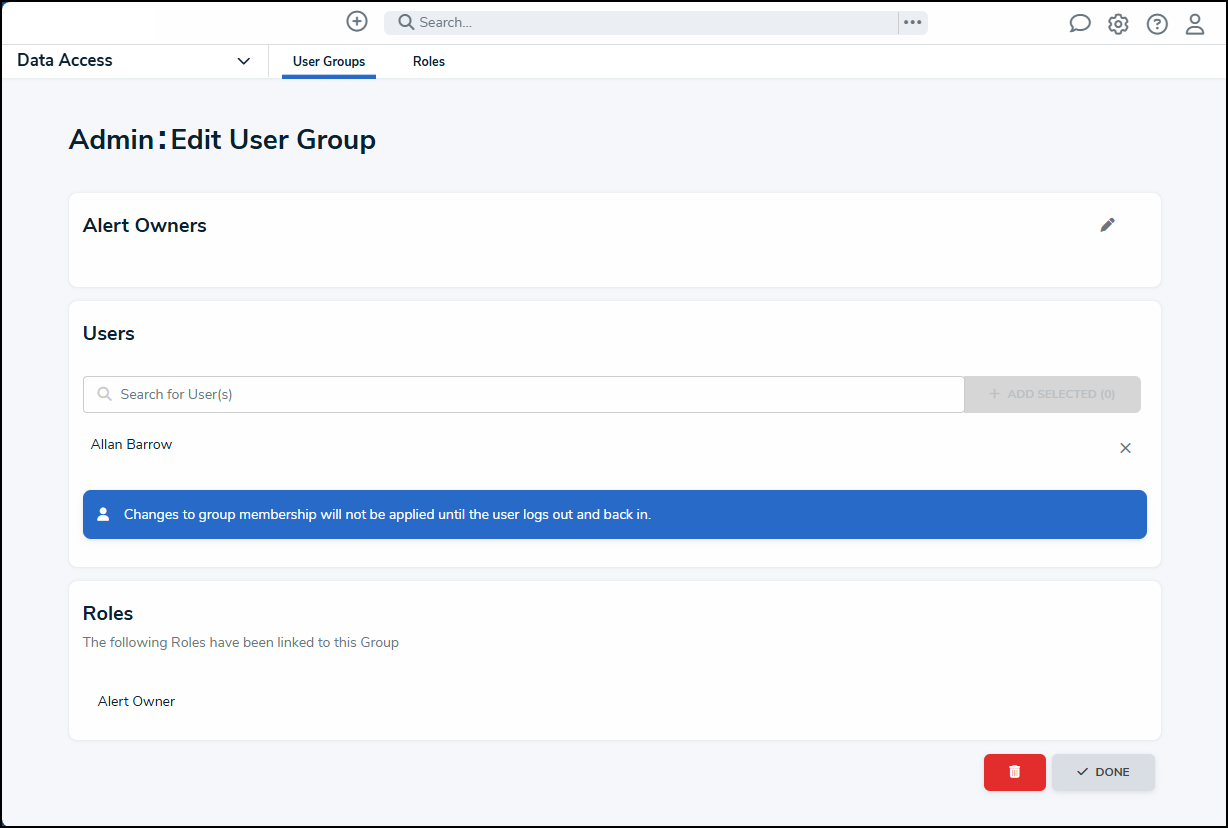Switch to the Roles tab
This screenshot has height=828, width=1228.
[429, 62]
